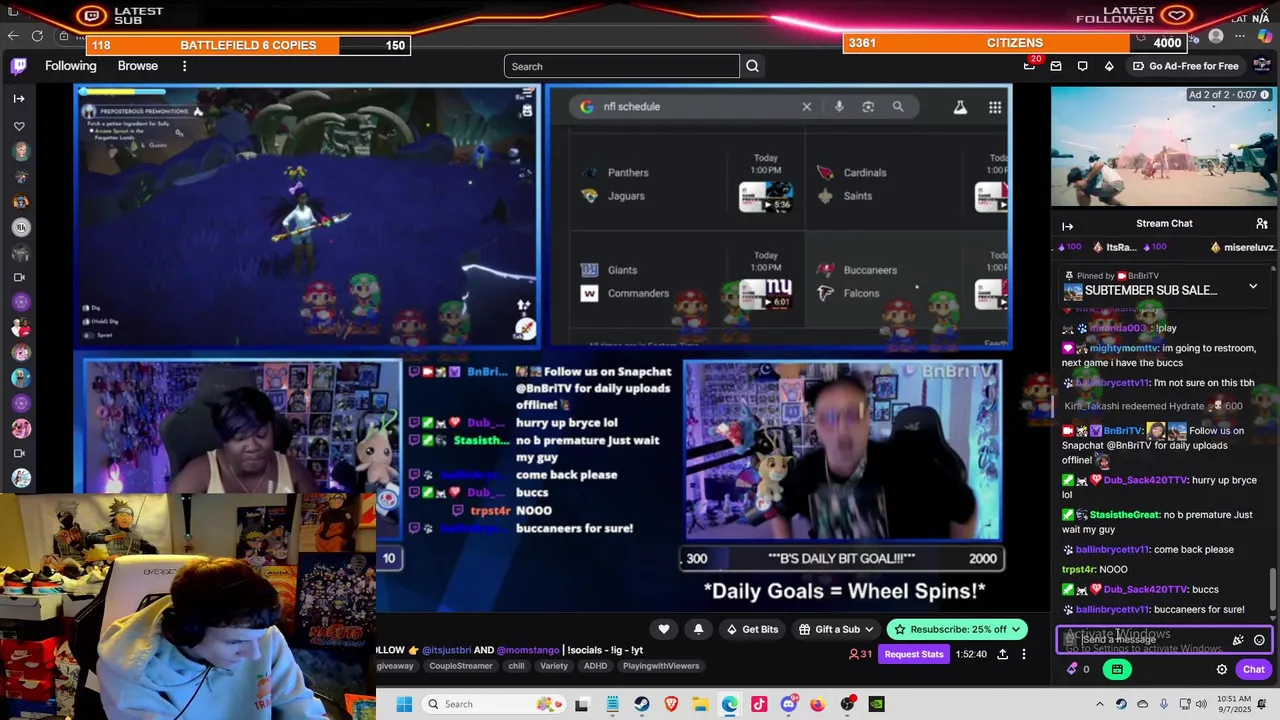Click username mightymomttv in chat

click(1124, 348)
